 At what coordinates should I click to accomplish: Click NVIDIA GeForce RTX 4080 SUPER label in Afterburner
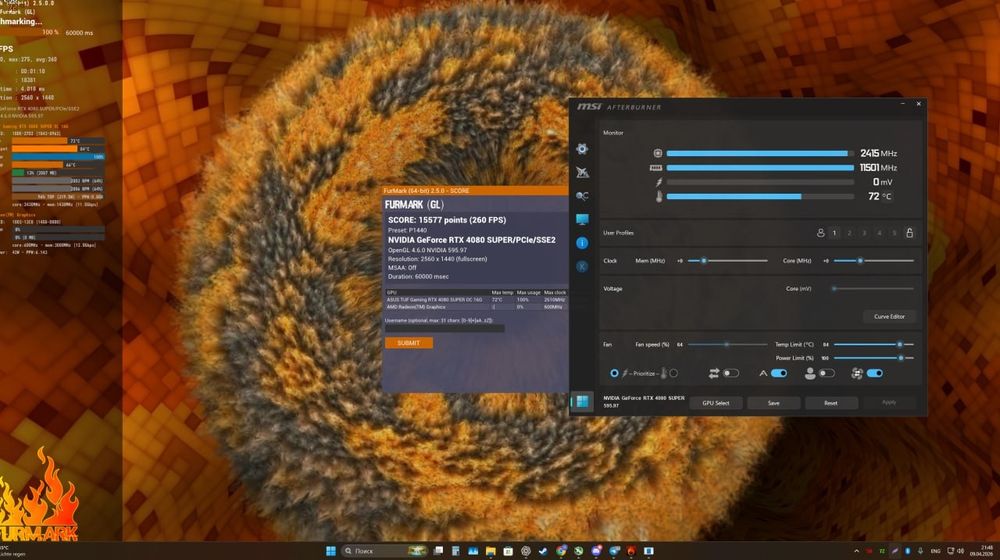644,398
